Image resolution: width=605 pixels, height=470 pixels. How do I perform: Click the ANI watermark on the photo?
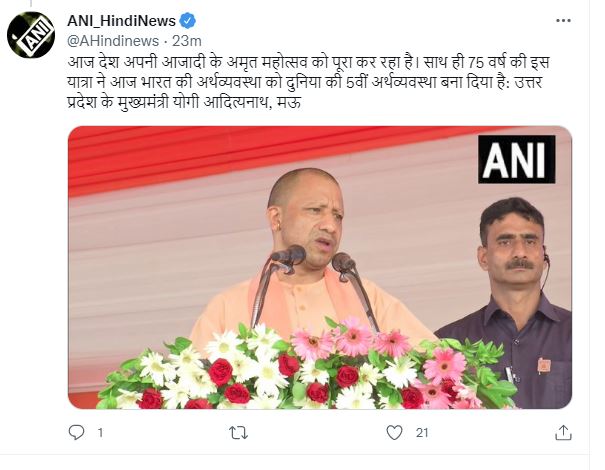[517, 159]
